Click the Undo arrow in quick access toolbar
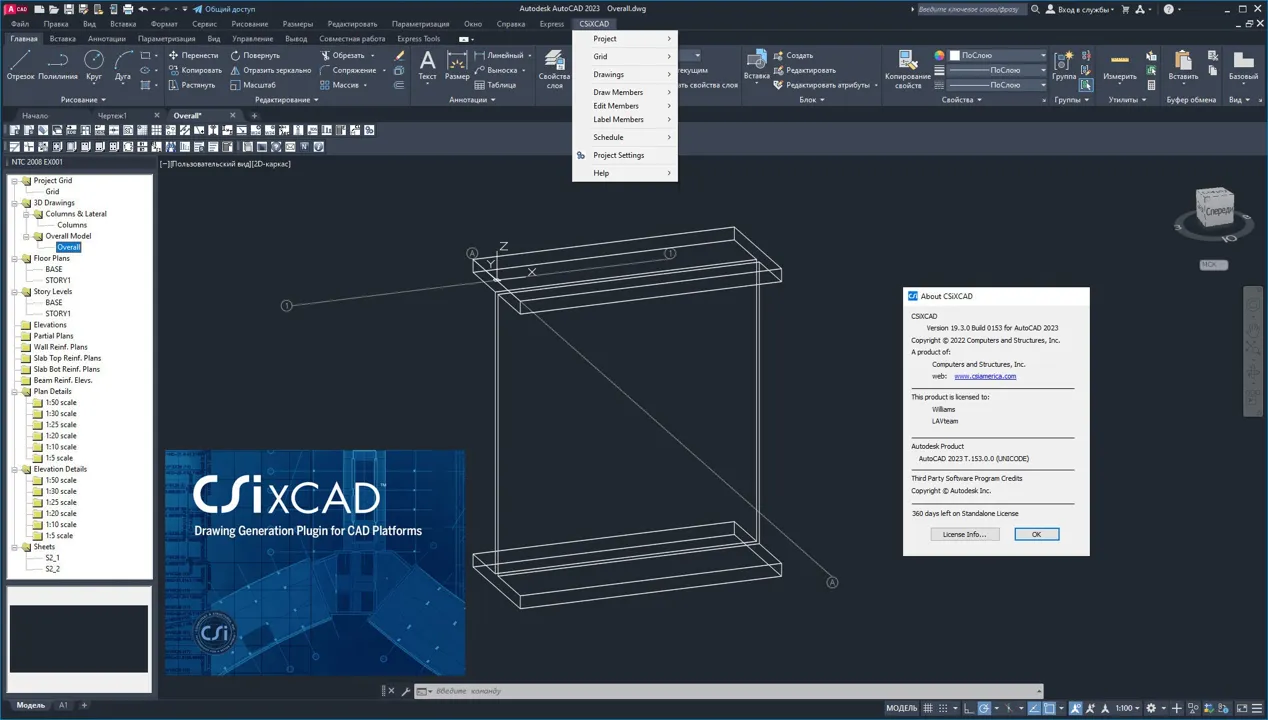Screen dimensions: 1268x720 click(x=144, y=9)
